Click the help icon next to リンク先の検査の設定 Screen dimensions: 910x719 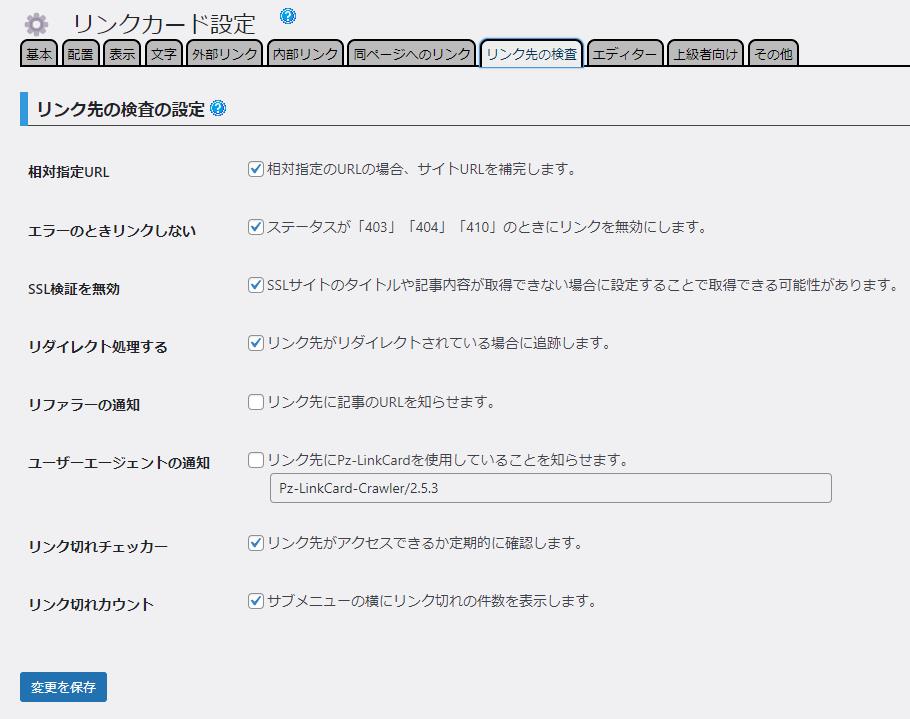tap(218, 109)
